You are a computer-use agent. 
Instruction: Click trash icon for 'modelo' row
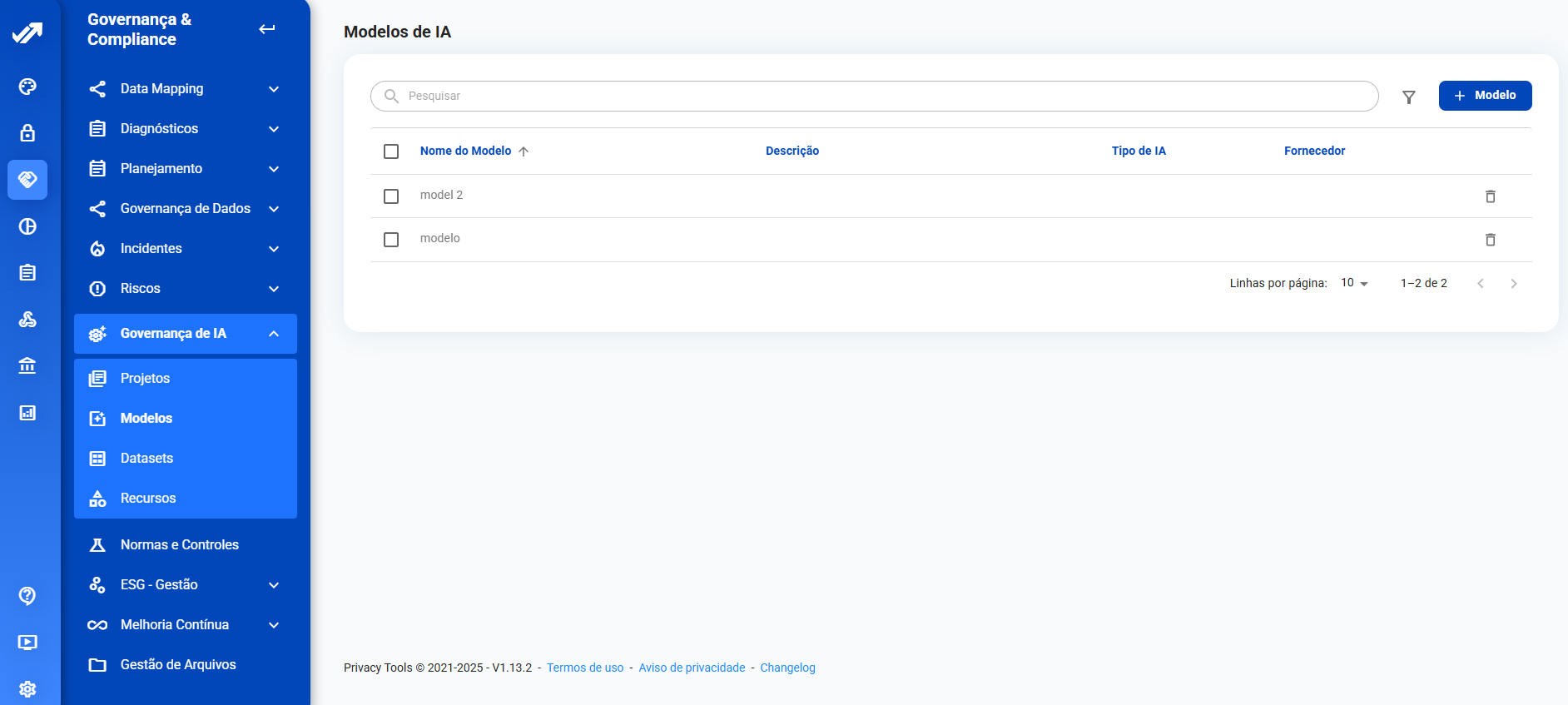[1490, 240]
